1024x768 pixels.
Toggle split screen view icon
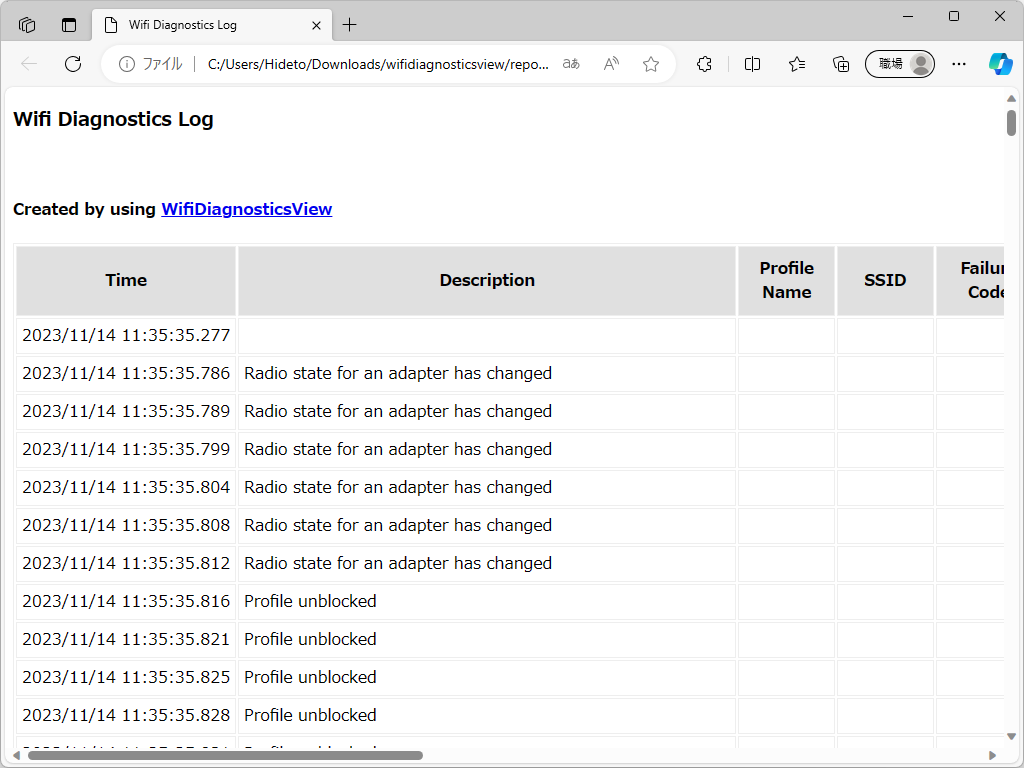pos(753,64)
